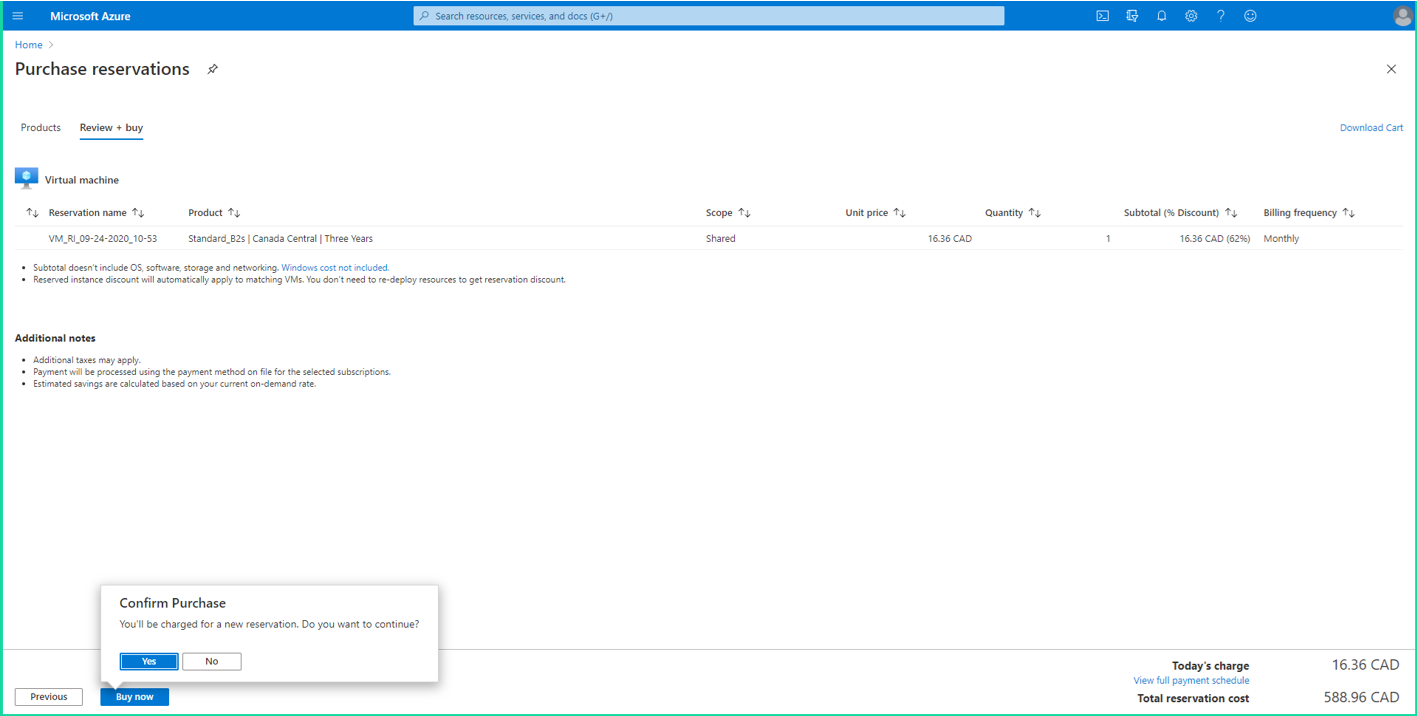Image resolution: width=1417 pixels, height=716 pixels.
Task: Open portal settings gear
Action: pos(1191,16)
